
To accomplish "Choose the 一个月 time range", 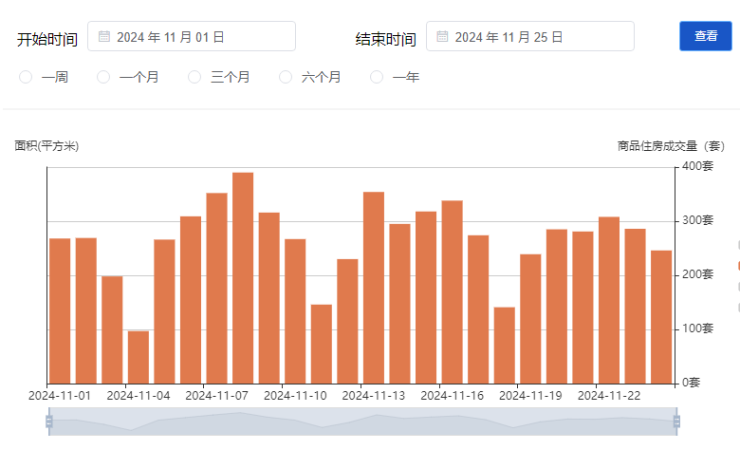I will point(103,77).
